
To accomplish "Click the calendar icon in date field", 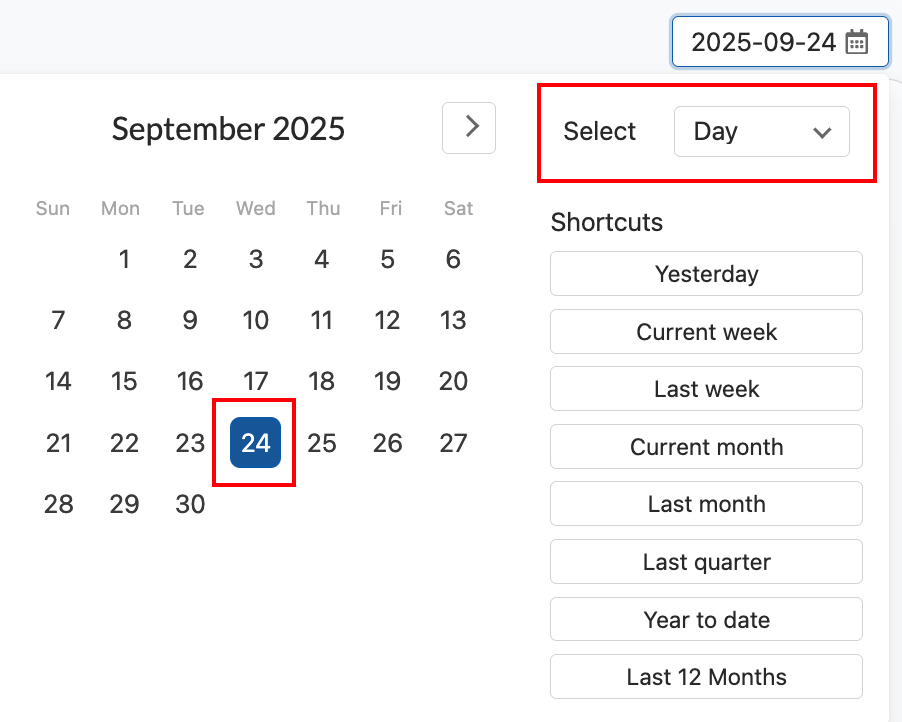I will click(x=856, y=42).
